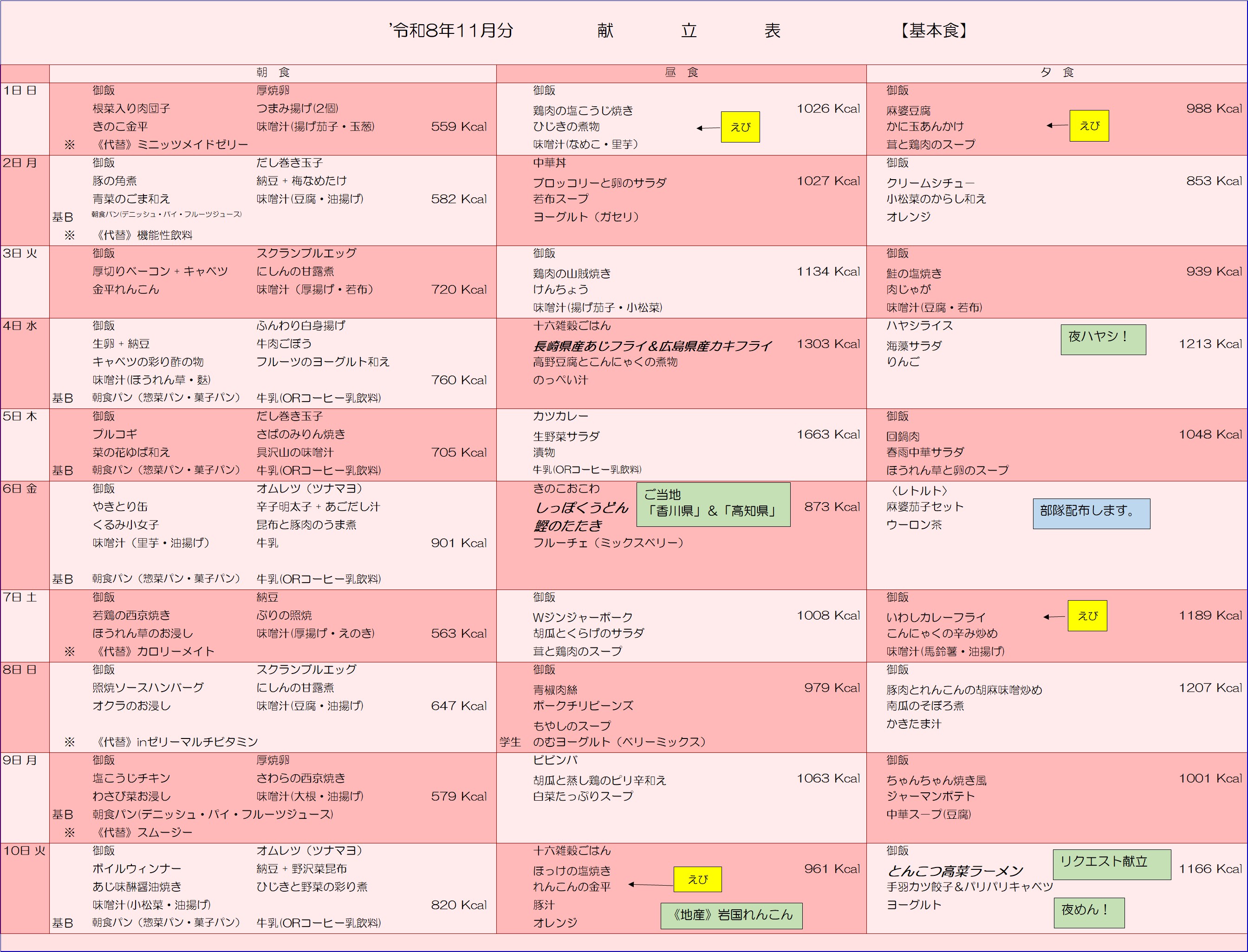Select the 学生 のむヨーグルト（ベリーミックス） text

pyautogui.click(x=603, y=742)
